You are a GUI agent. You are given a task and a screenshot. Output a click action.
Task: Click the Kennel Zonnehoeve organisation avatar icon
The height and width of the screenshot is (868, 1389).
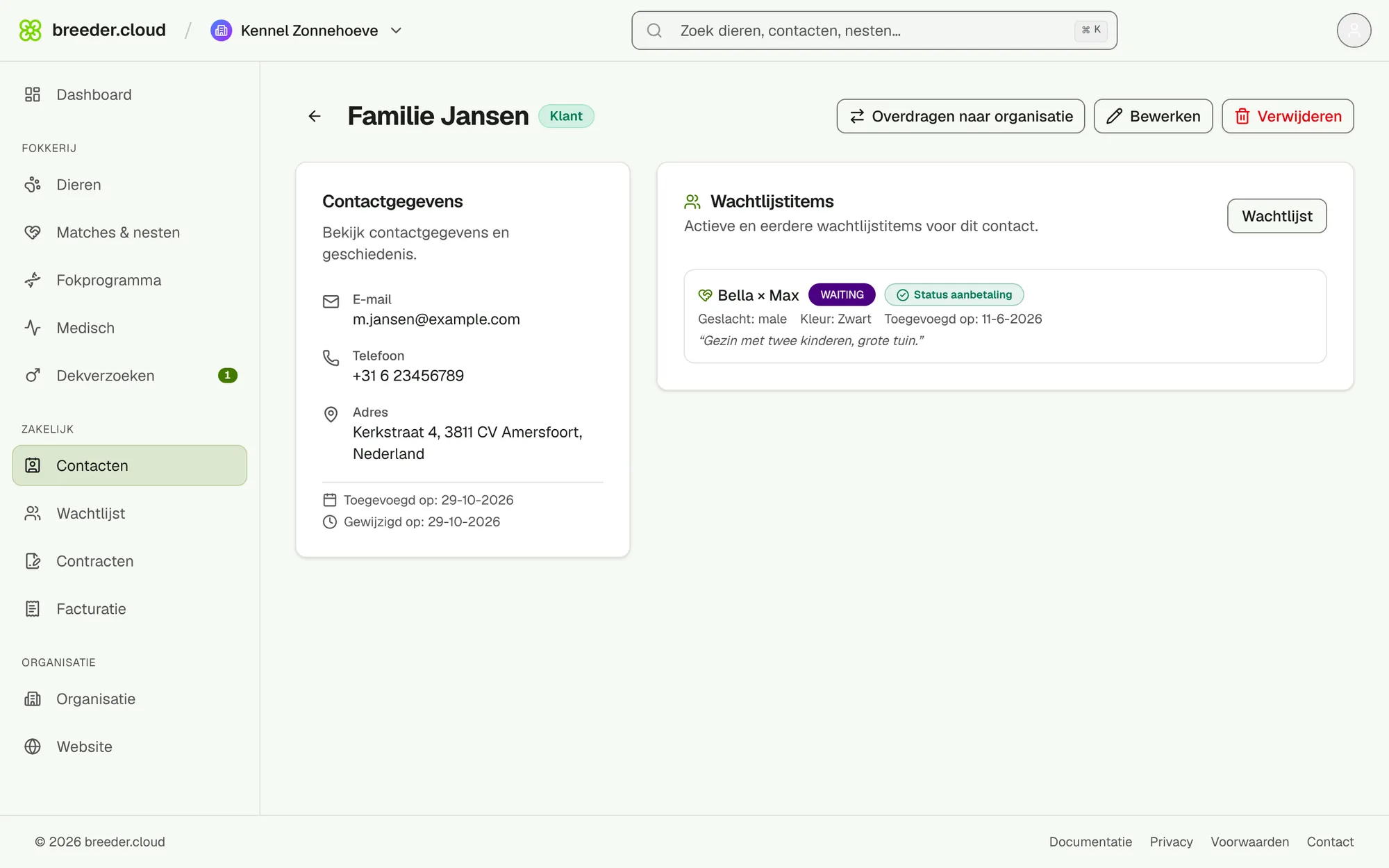(x=221, y=31)
